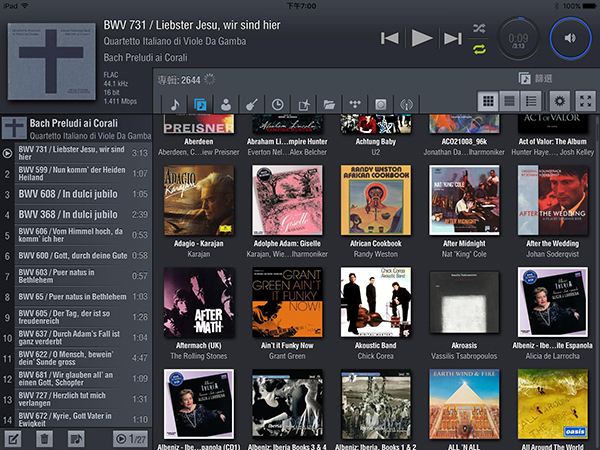Image resolution: width=600 pixels, height=450 pixels.
Task: Open the African Cookbook album cover
Action: pos(376,200)
